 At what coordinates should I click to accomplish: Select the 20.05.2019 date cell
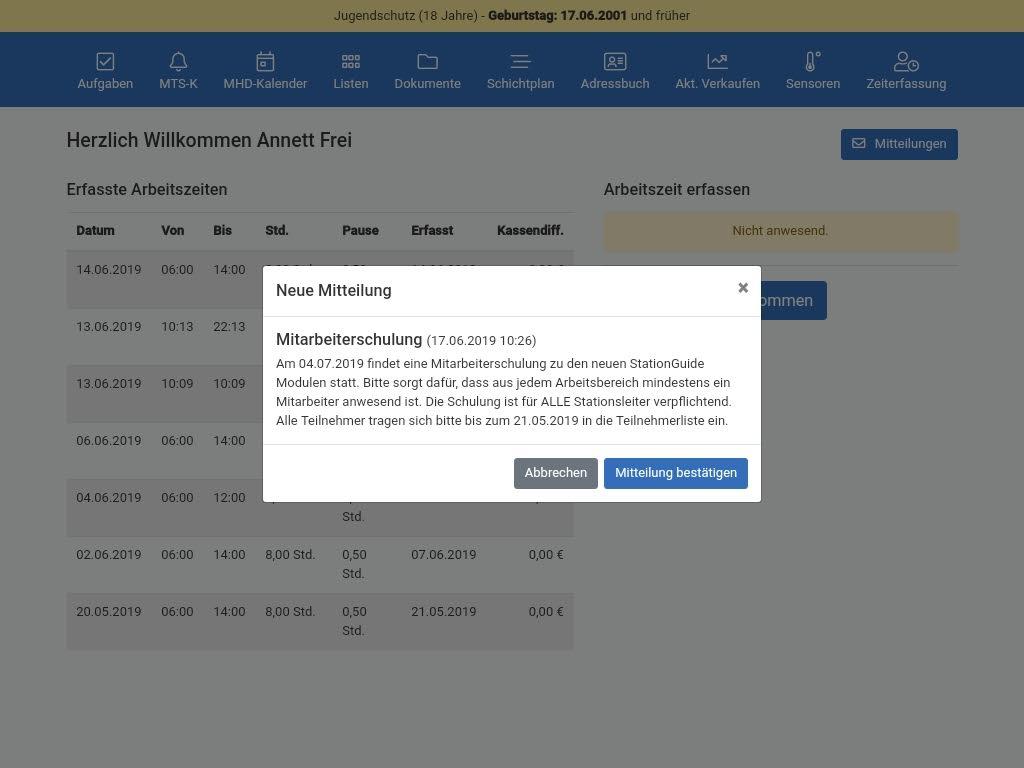[108, 612]
